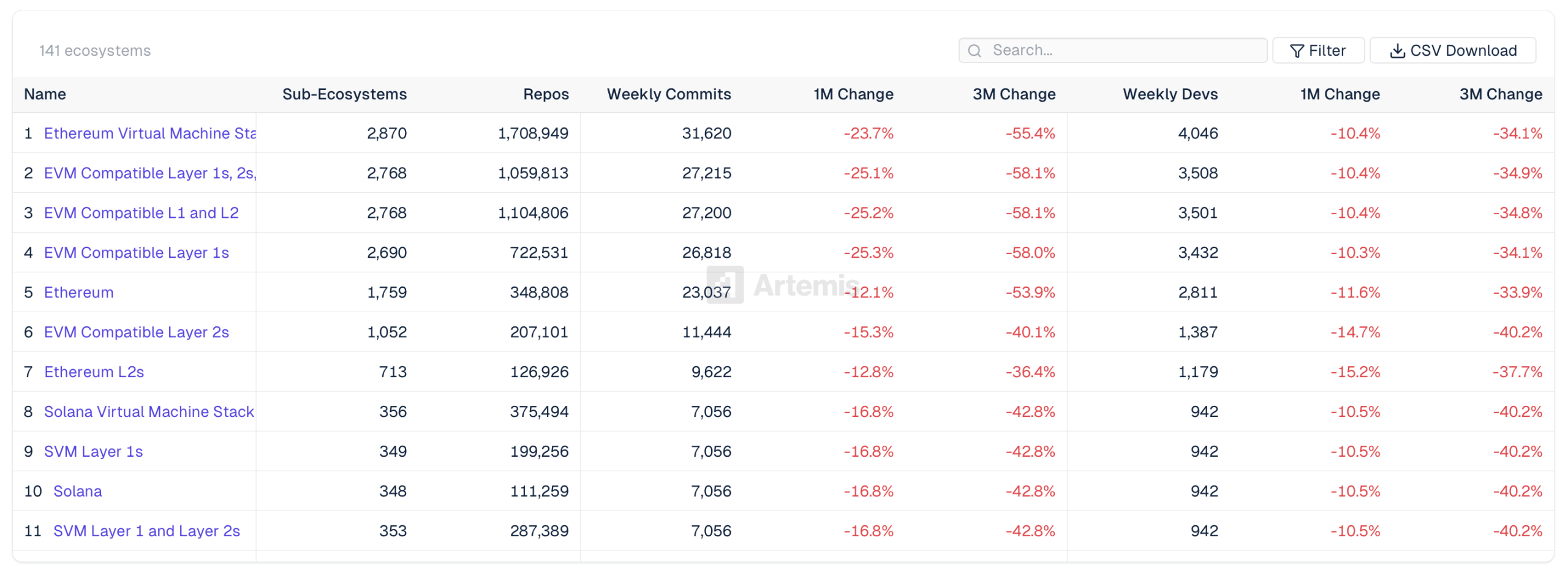Click the Artemis logo watermark

click(x=784, y=285)
